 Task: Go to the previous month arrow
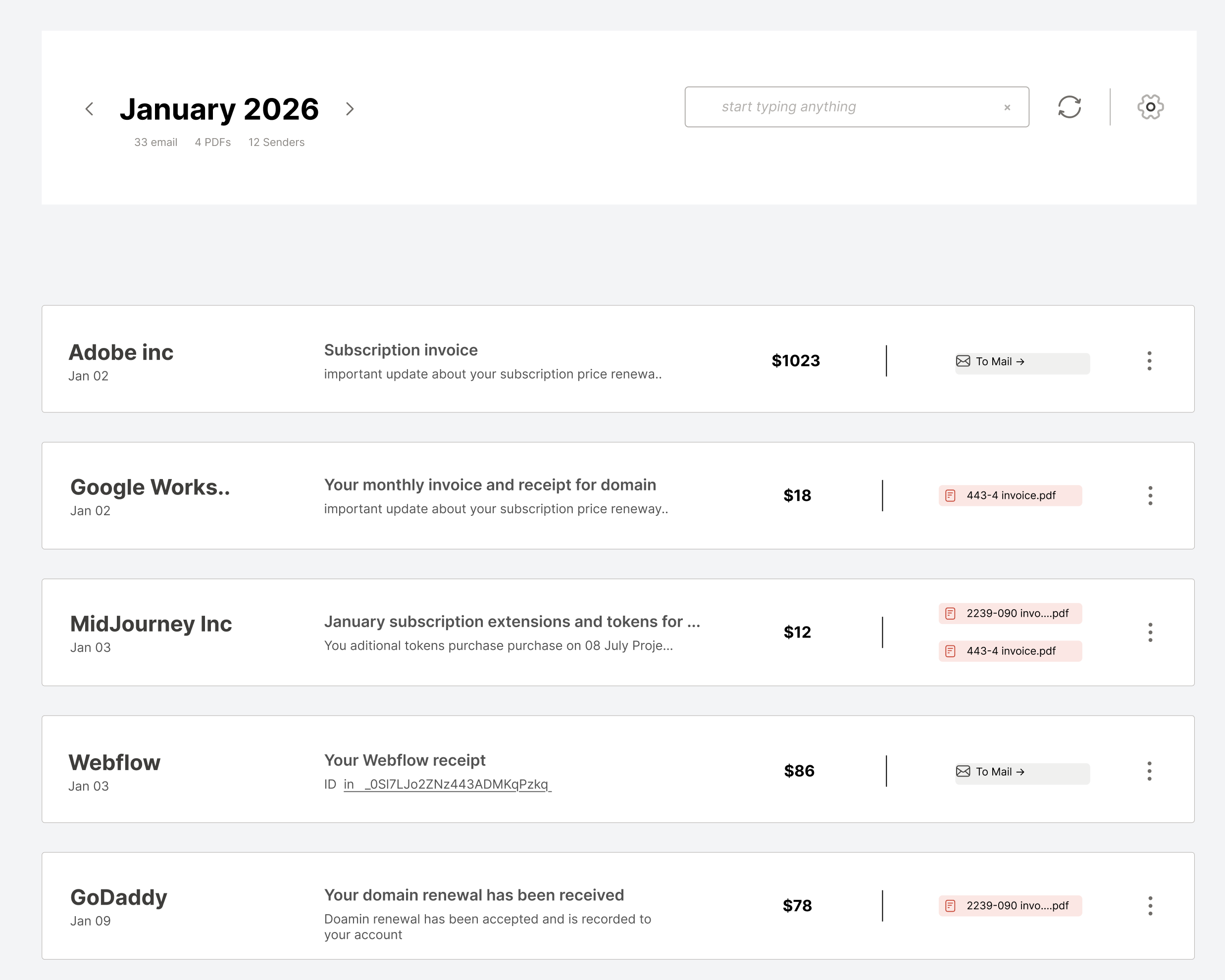click(89, 108)
